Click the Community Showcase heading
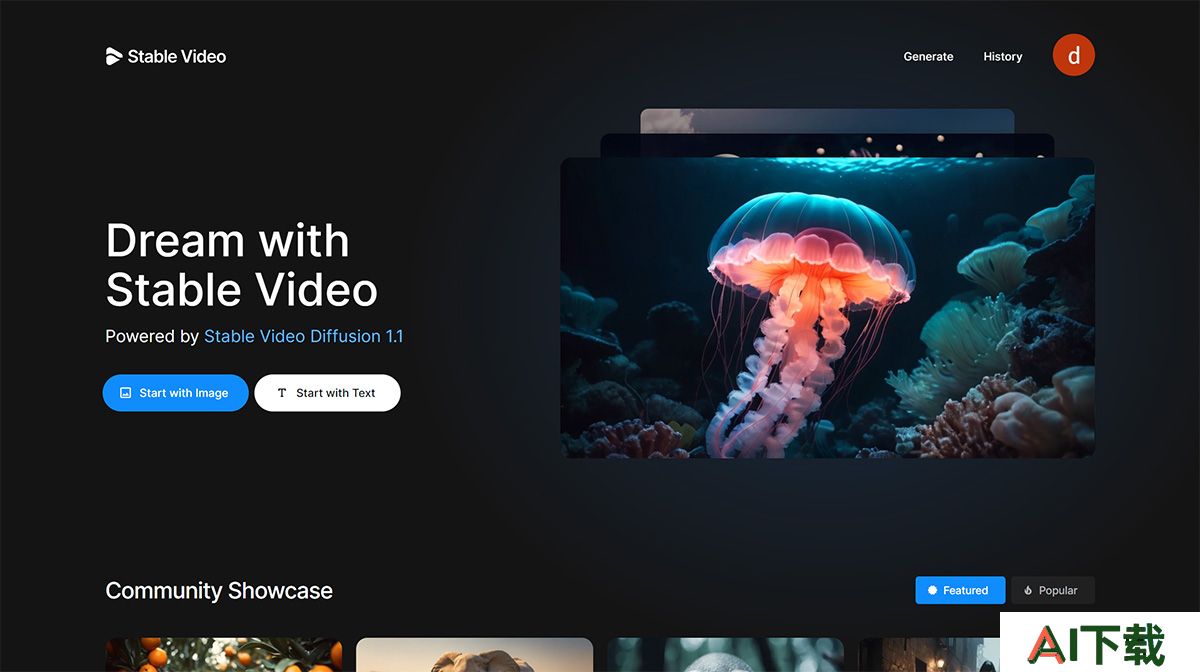1200x672 pixels. click(x=219, y=591)
